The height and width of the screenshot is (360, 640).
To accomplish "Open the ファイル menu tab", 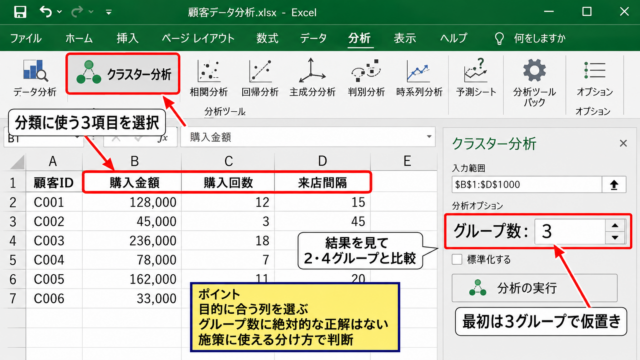I will coord(25,38).
